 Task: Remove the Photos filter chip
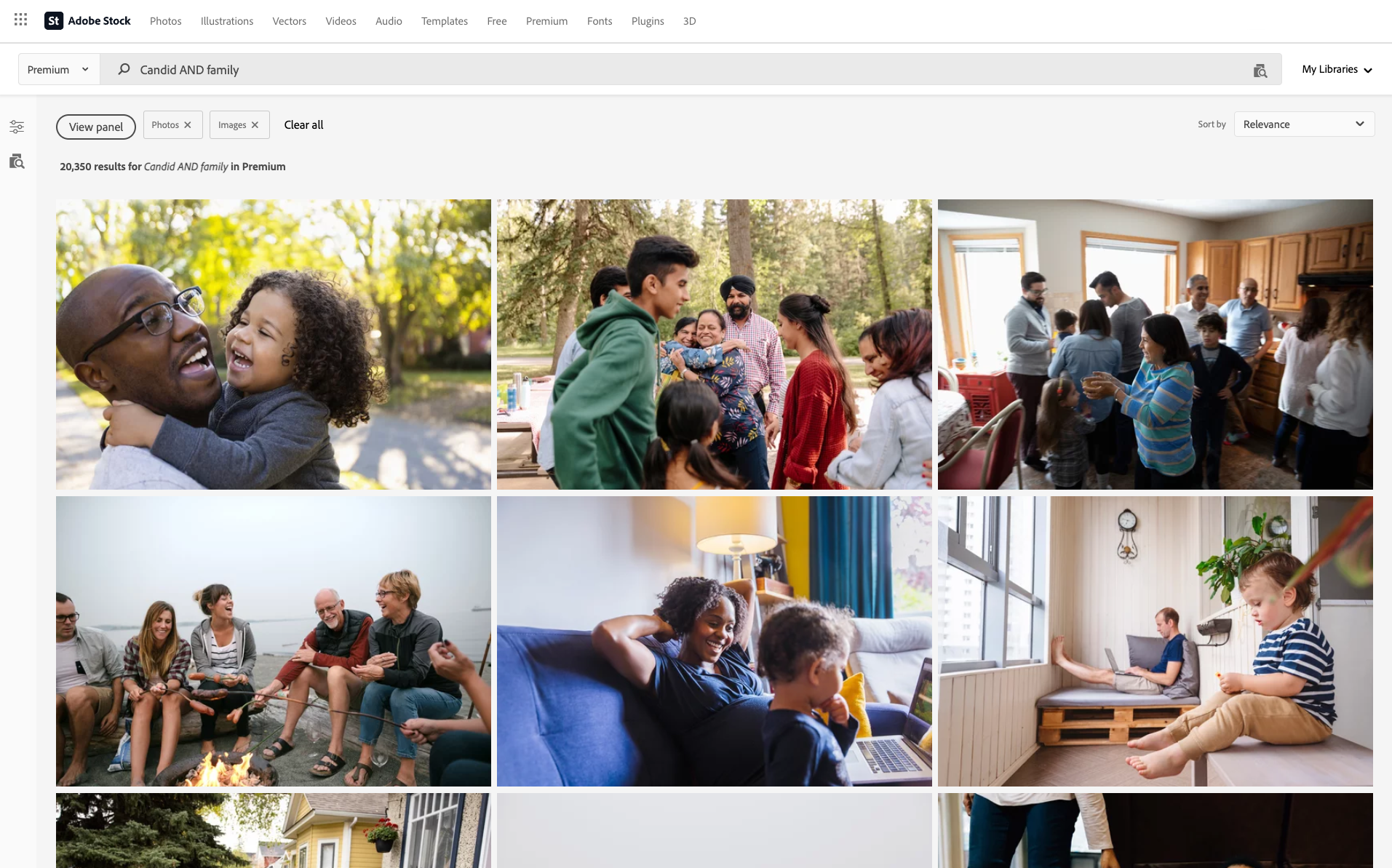tap(188, 125)
